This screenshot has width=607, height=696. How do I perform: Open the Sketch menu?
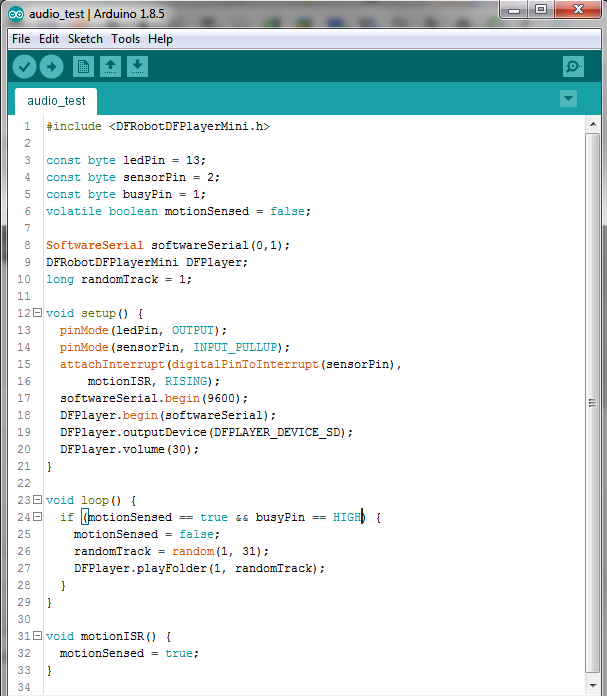pos(85,39)
